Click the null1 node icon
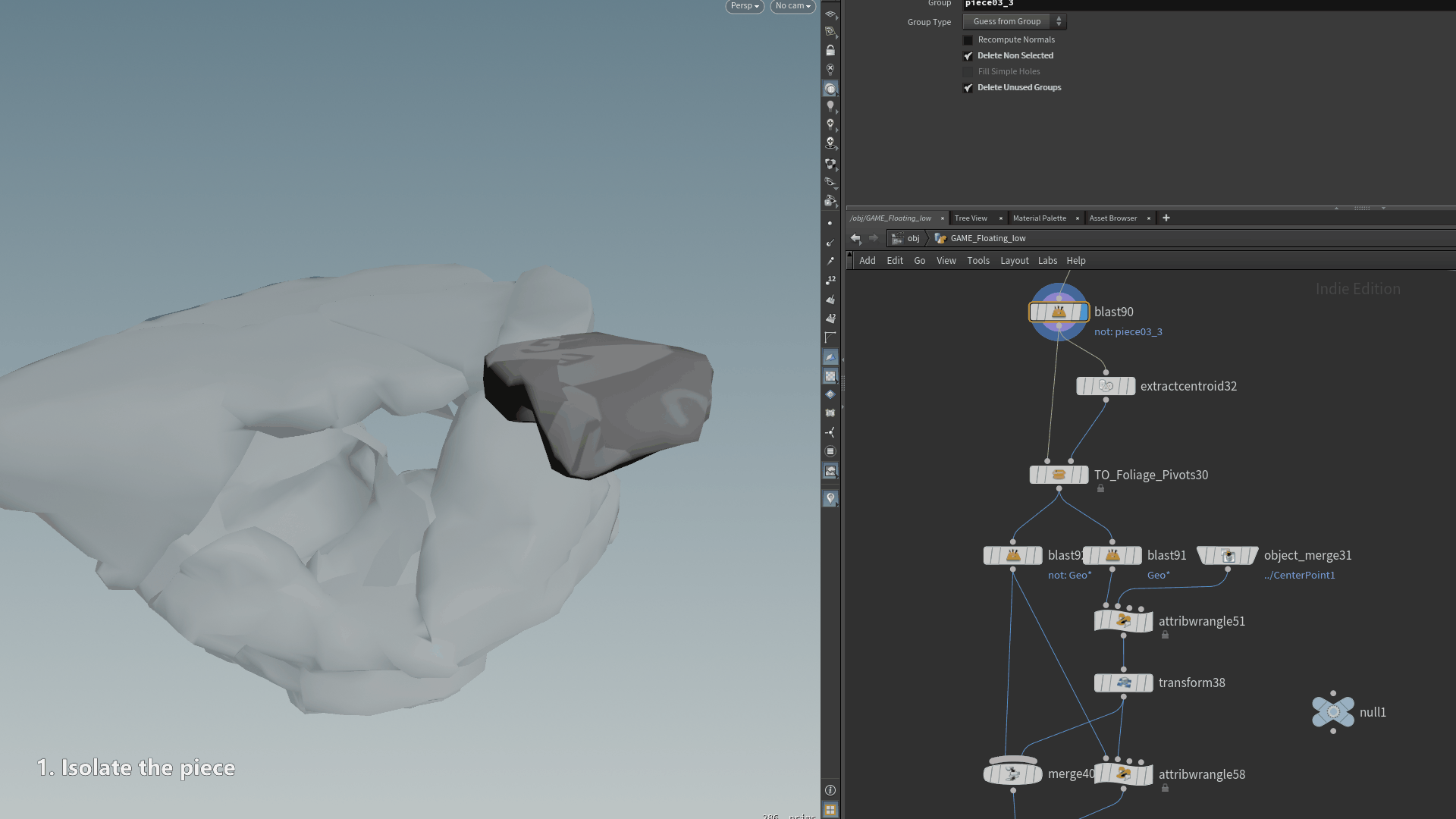The width and height of the screenshot is (1456, 819). [x=1332, y=712]
